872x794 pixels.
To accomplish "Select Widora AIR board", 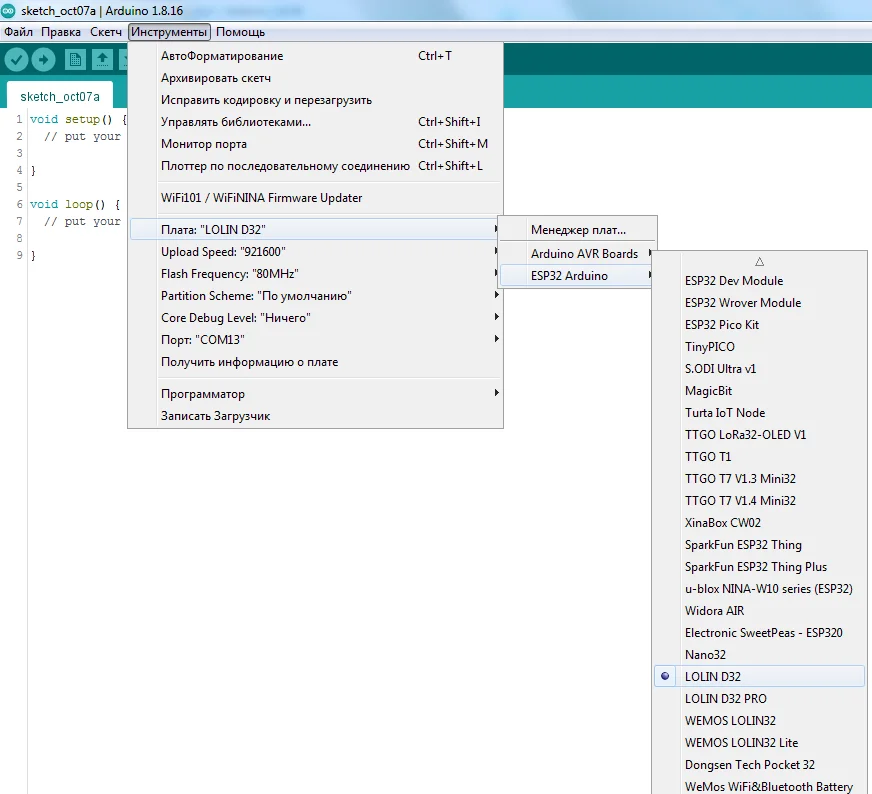I will tap(760, 611).
